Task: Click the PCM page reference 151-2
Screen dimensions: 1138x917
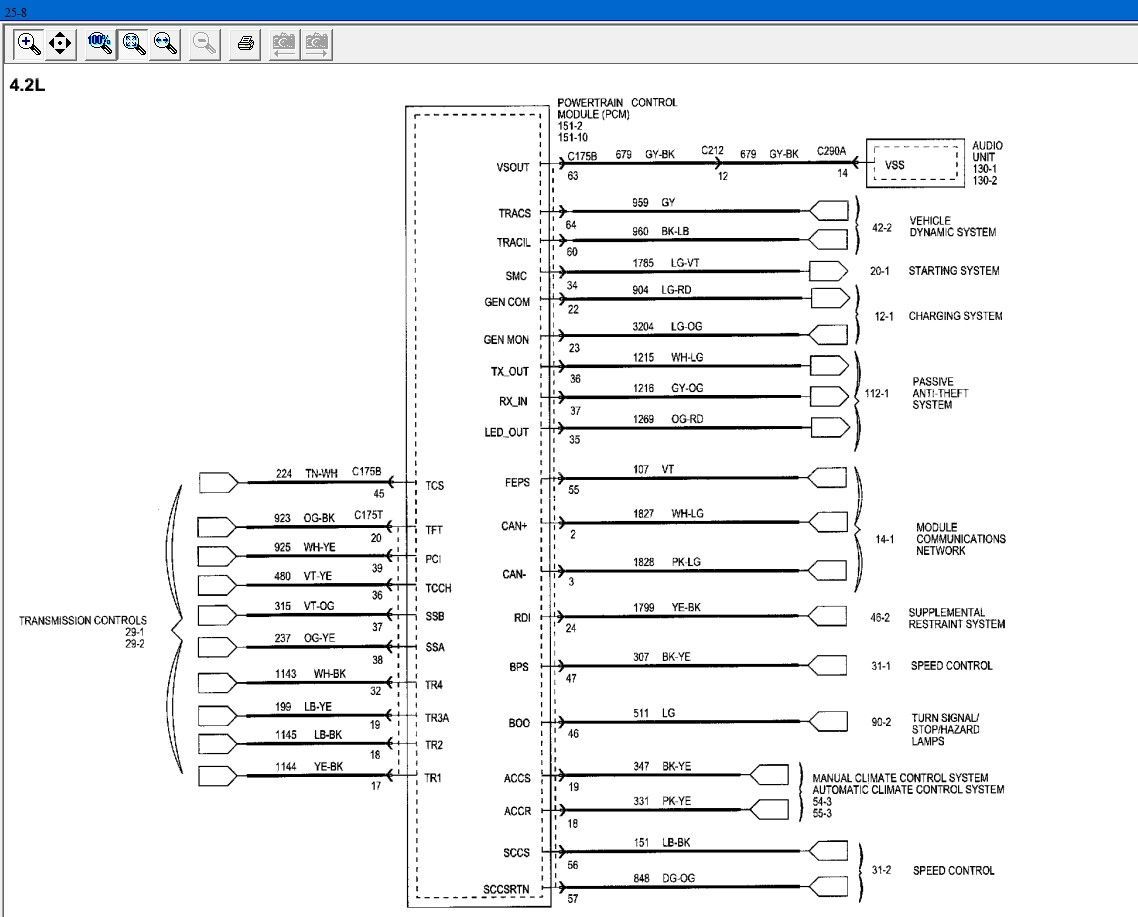Action: [570, 126]
